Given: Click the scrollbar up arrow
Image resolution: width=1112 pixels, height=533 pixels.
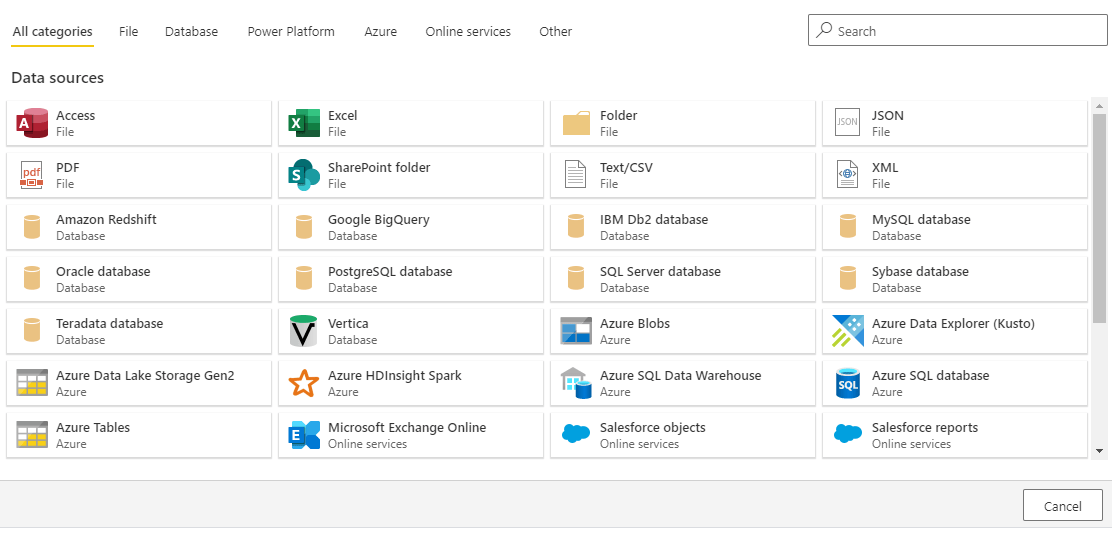Looking at the screenshot, I should click(x=1099, y=106).
